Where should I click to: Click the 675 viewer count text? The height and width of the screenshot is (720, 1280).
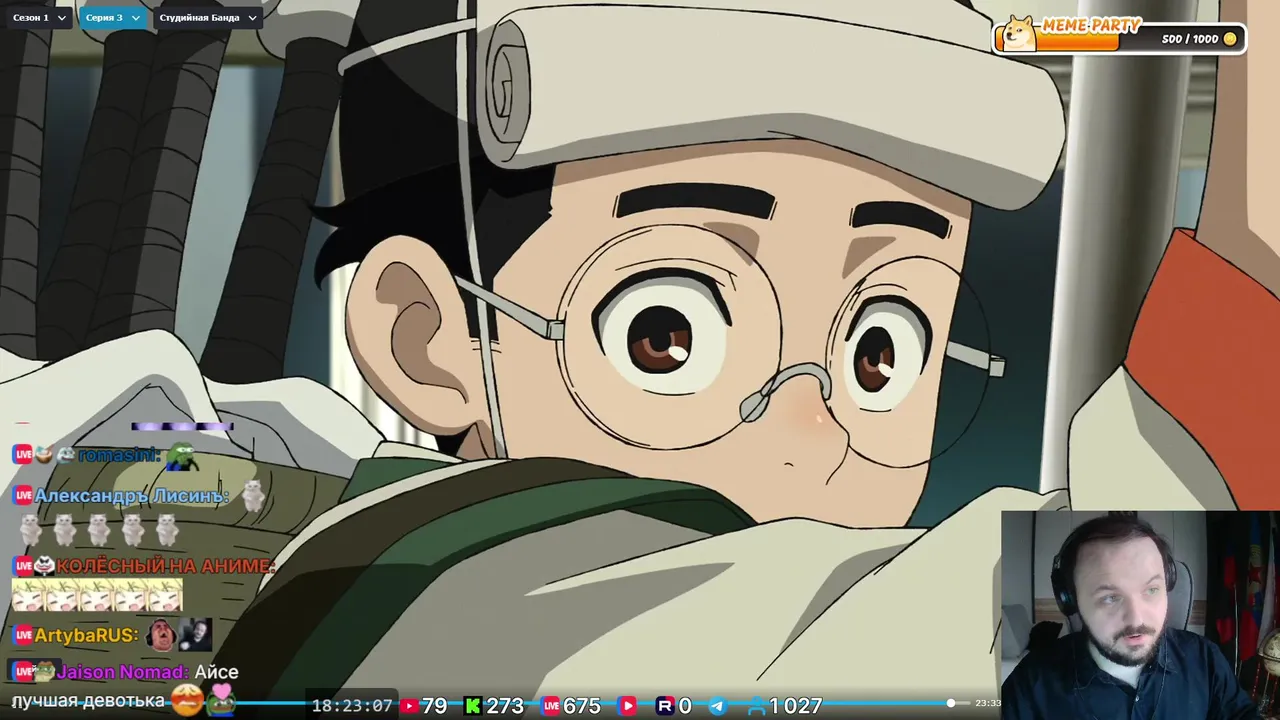tap(582, 706)
